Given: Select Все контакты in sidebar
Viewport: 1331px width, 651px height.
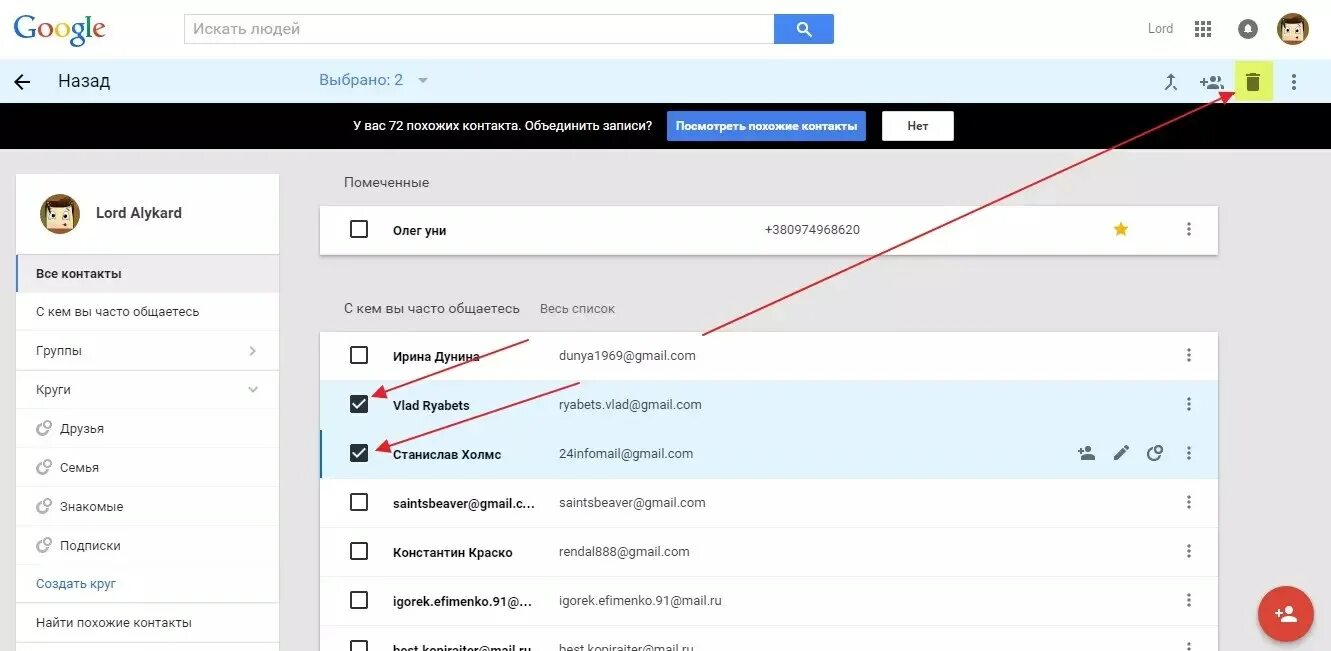Looking at the screenshot, I should [147, 273].
